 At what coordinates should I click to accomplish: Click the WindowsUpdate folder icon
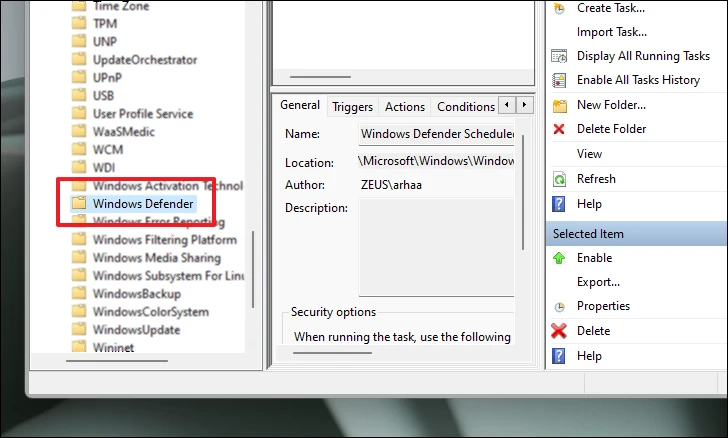pyautogui.click(x=79, y=329)
